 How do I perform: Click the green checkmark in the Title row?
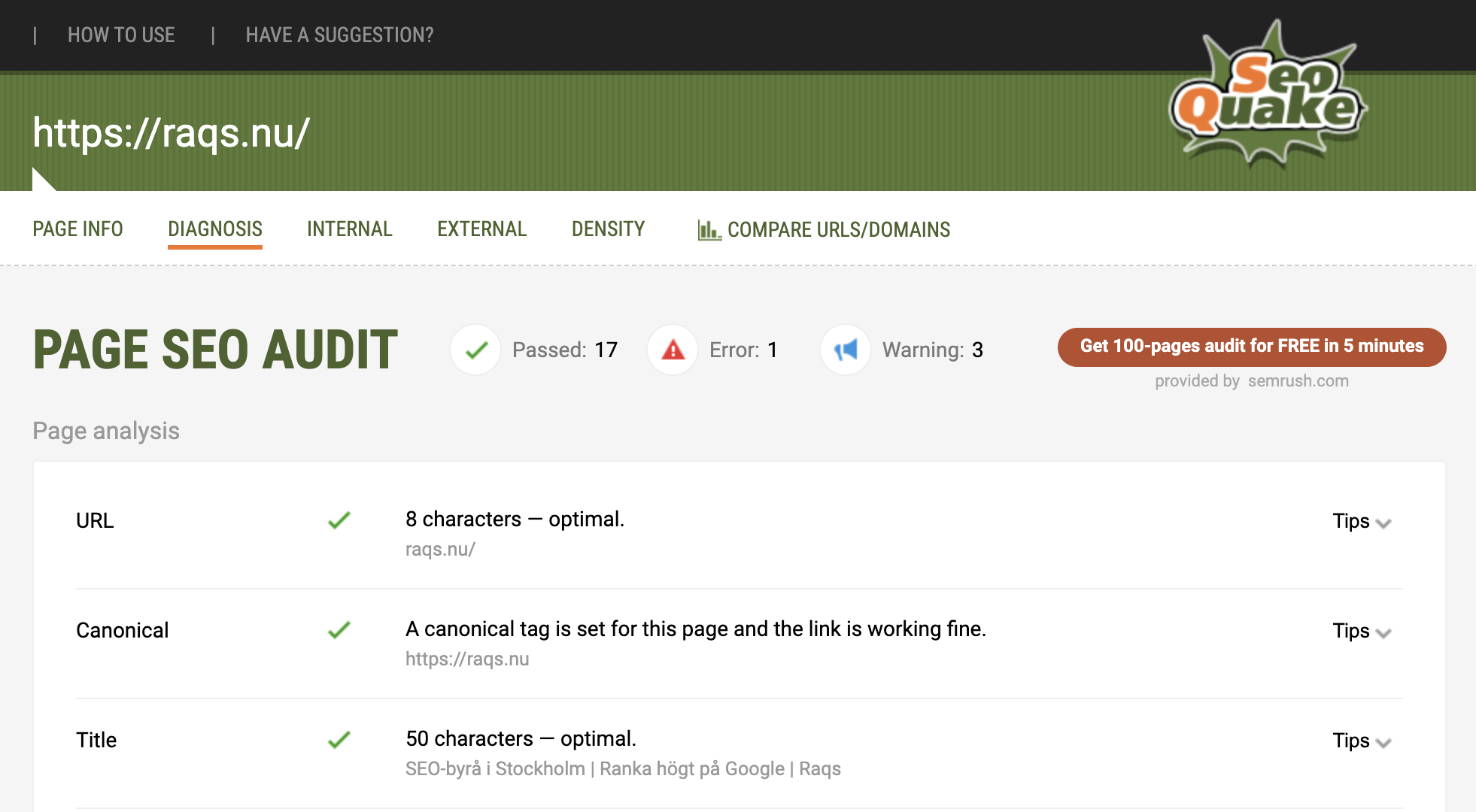point(339,739)
